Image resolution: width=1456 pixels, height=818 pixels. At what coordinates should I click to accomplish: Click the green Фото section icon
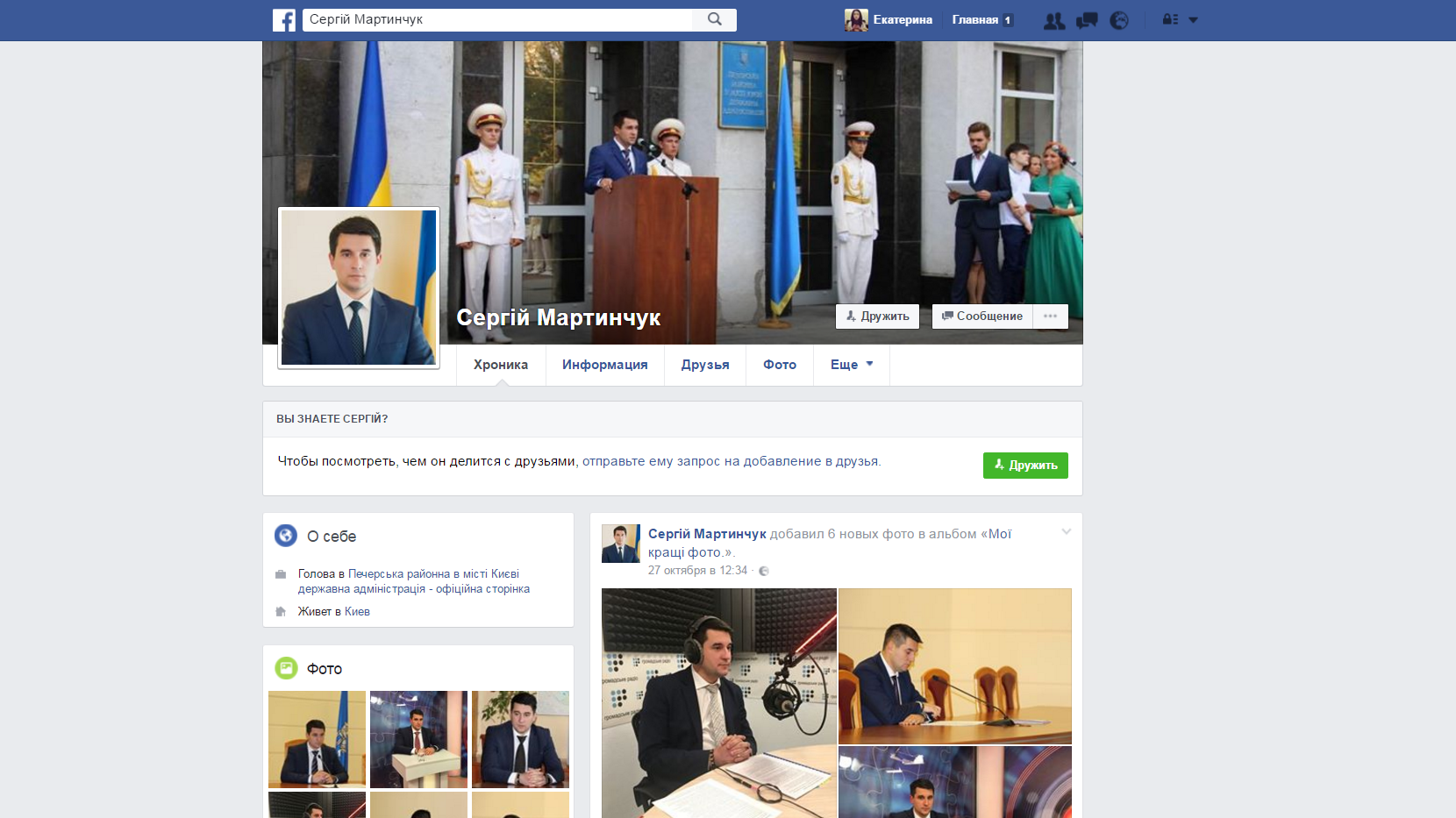pos(286,668)
